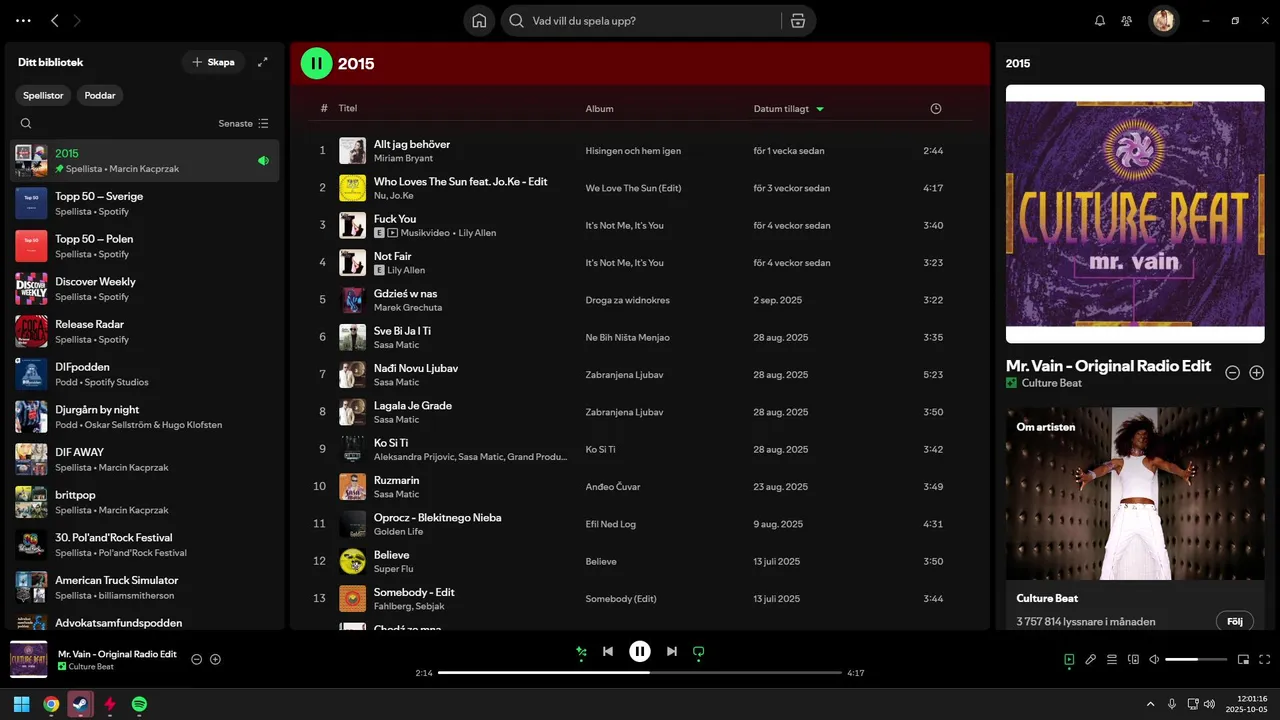Screen dimensions: 1280x720
Task: Remove track via minus in player bar
Action: 197,659
